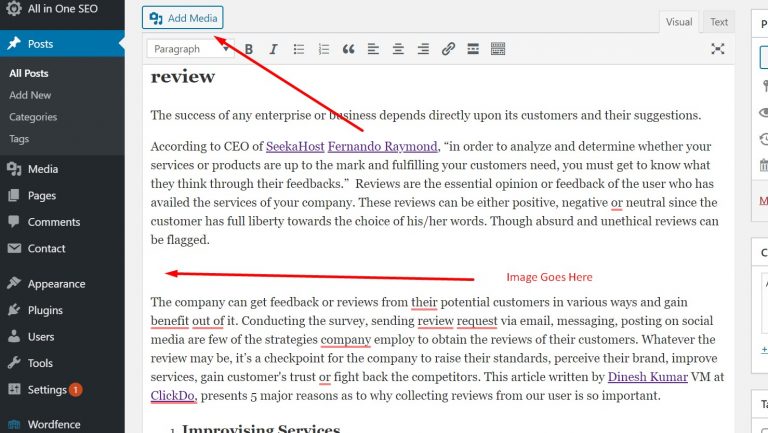The image size is (768, 433).
Task: Open the Media menu
Action: [62, 169]
